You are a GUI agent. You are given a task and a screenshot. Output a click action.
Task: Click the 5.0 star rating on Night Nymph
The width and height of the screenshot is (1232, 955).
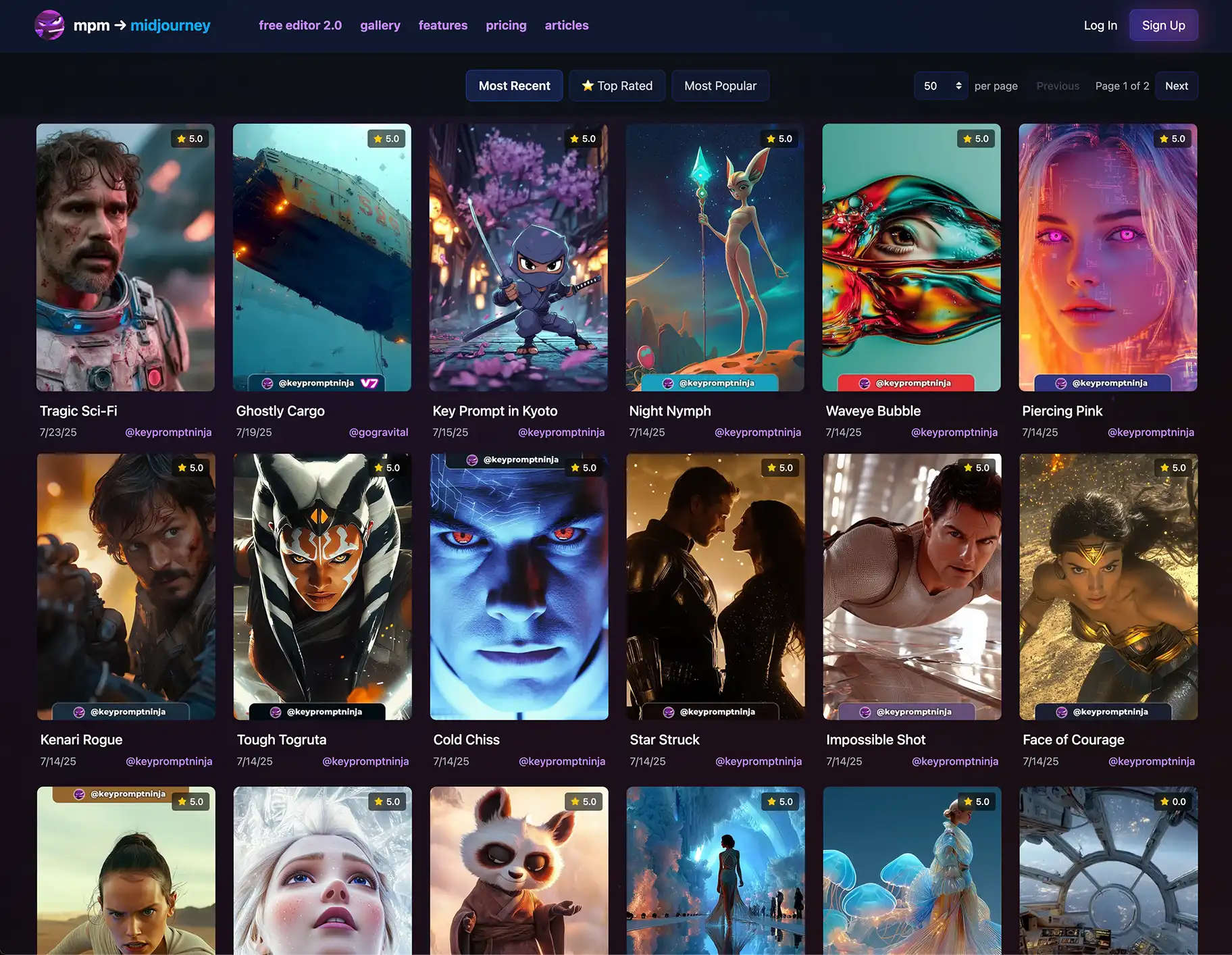click(x=779, y=138)
